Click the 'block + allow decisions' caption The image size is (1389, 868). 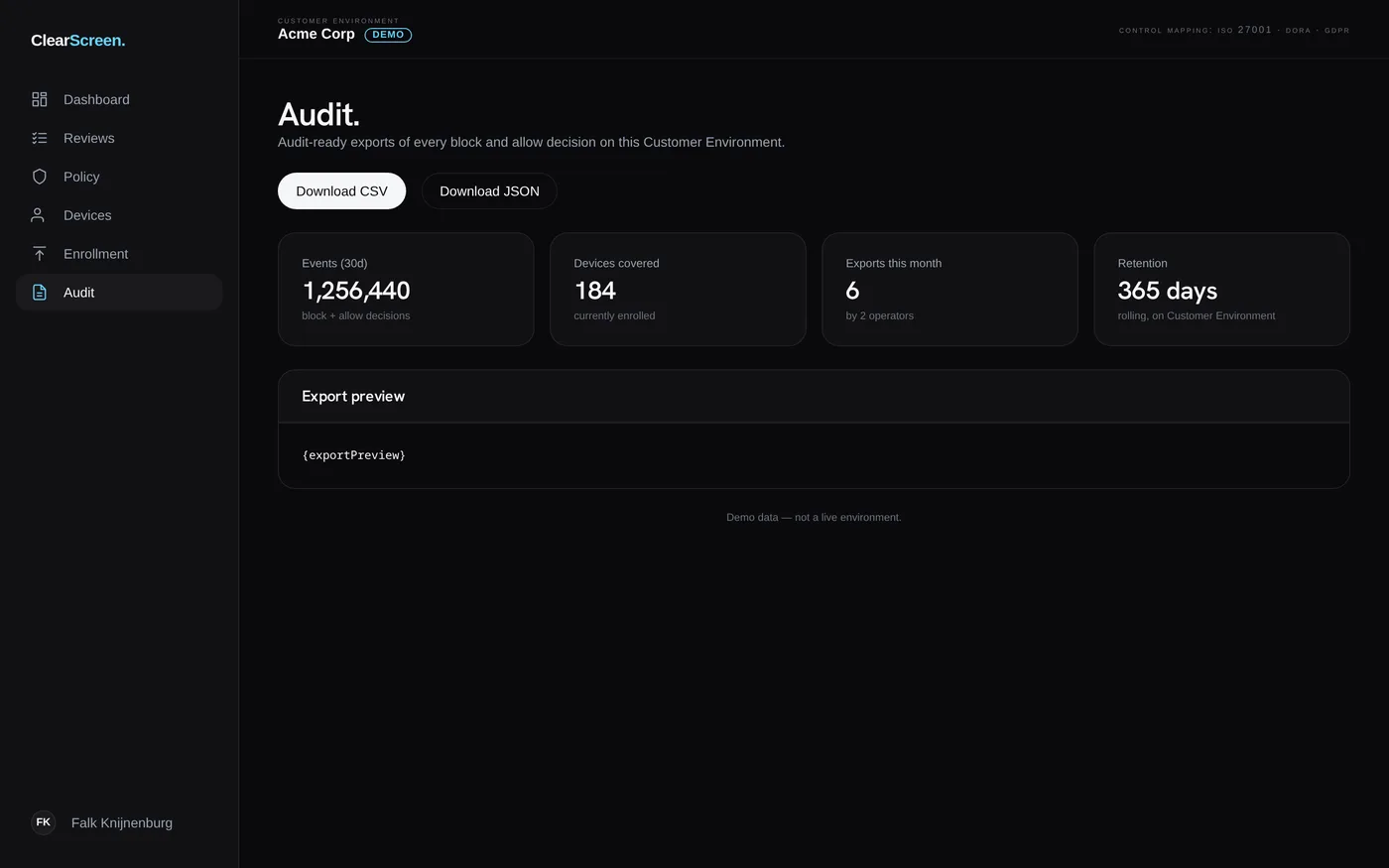tap(356, 315)
